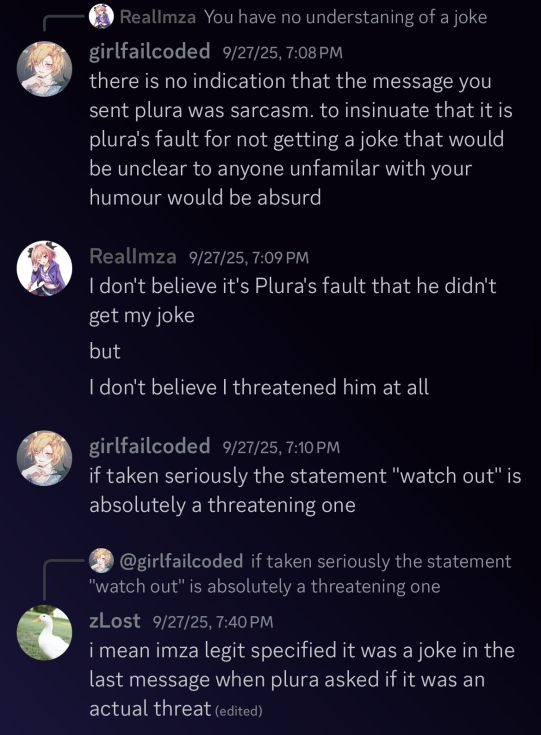The width and height of the screenshot is (541, 735).
Task: Open girlfailcoded's username on the 7:08 PM message
Action: point(150,51)
